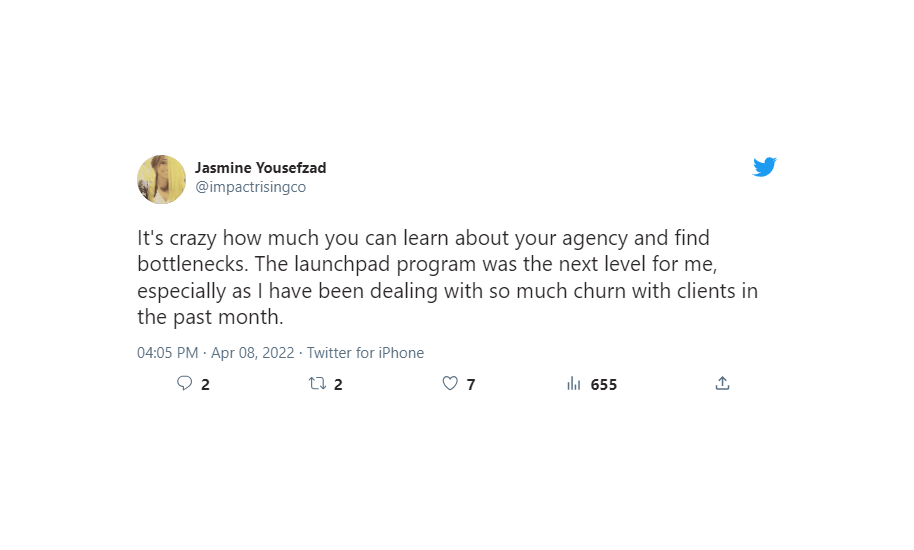Image resolution: width=914 pixels, height=550 pixels.
Task: Click the retweet arrows icon
Action: pos(317,383)
